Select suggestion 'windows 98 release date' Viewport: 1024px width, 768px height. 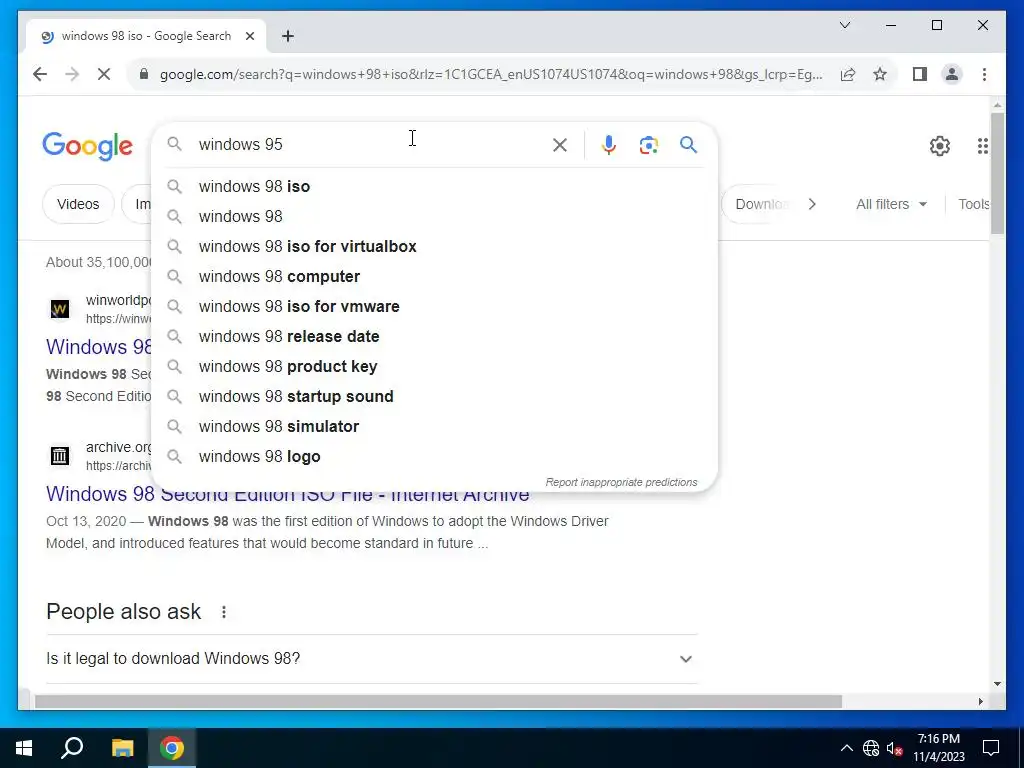[434, 337]
